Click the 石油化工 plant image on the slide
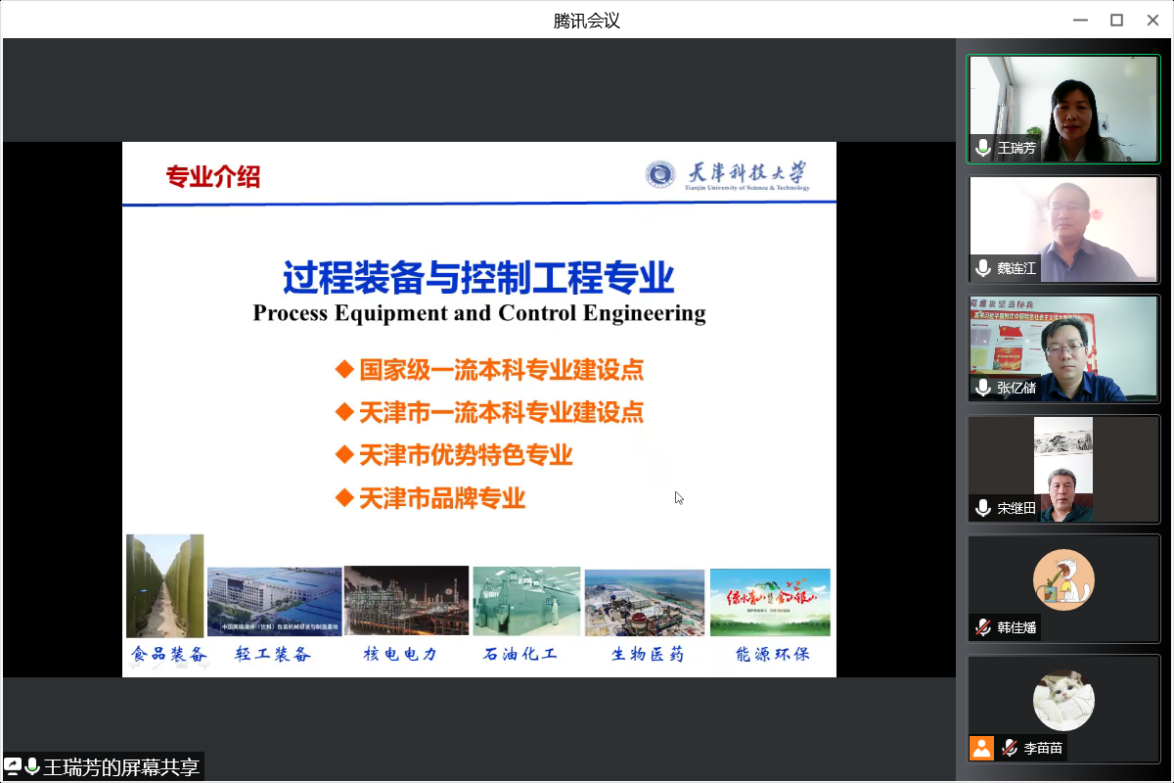Screen dimensions: 1174x783 tap(526, 601)
